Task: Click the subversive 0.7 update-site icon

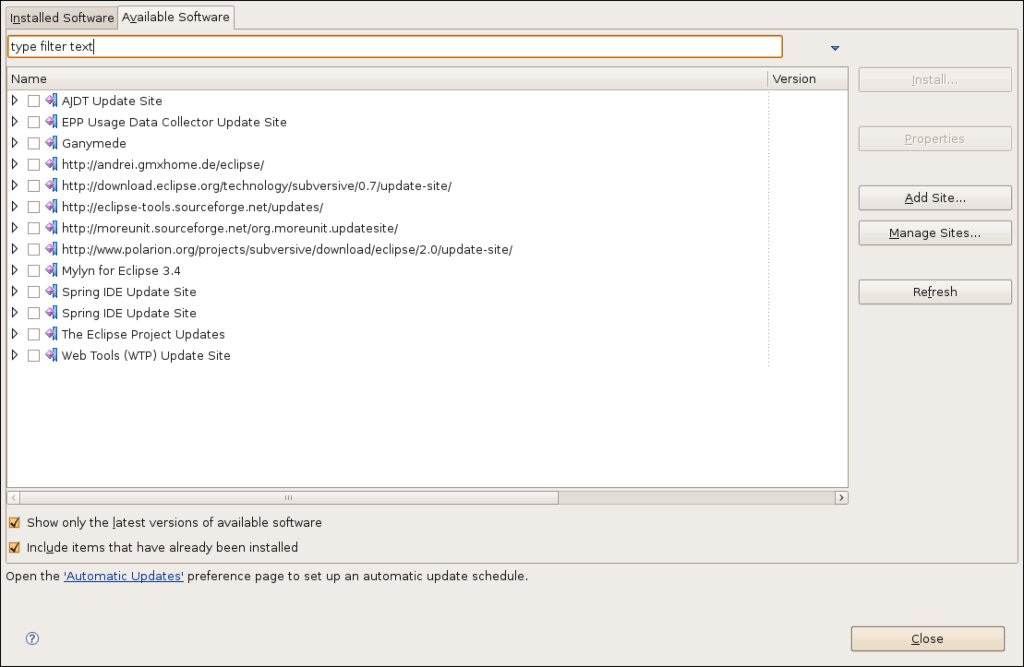Action: (51, 186)
